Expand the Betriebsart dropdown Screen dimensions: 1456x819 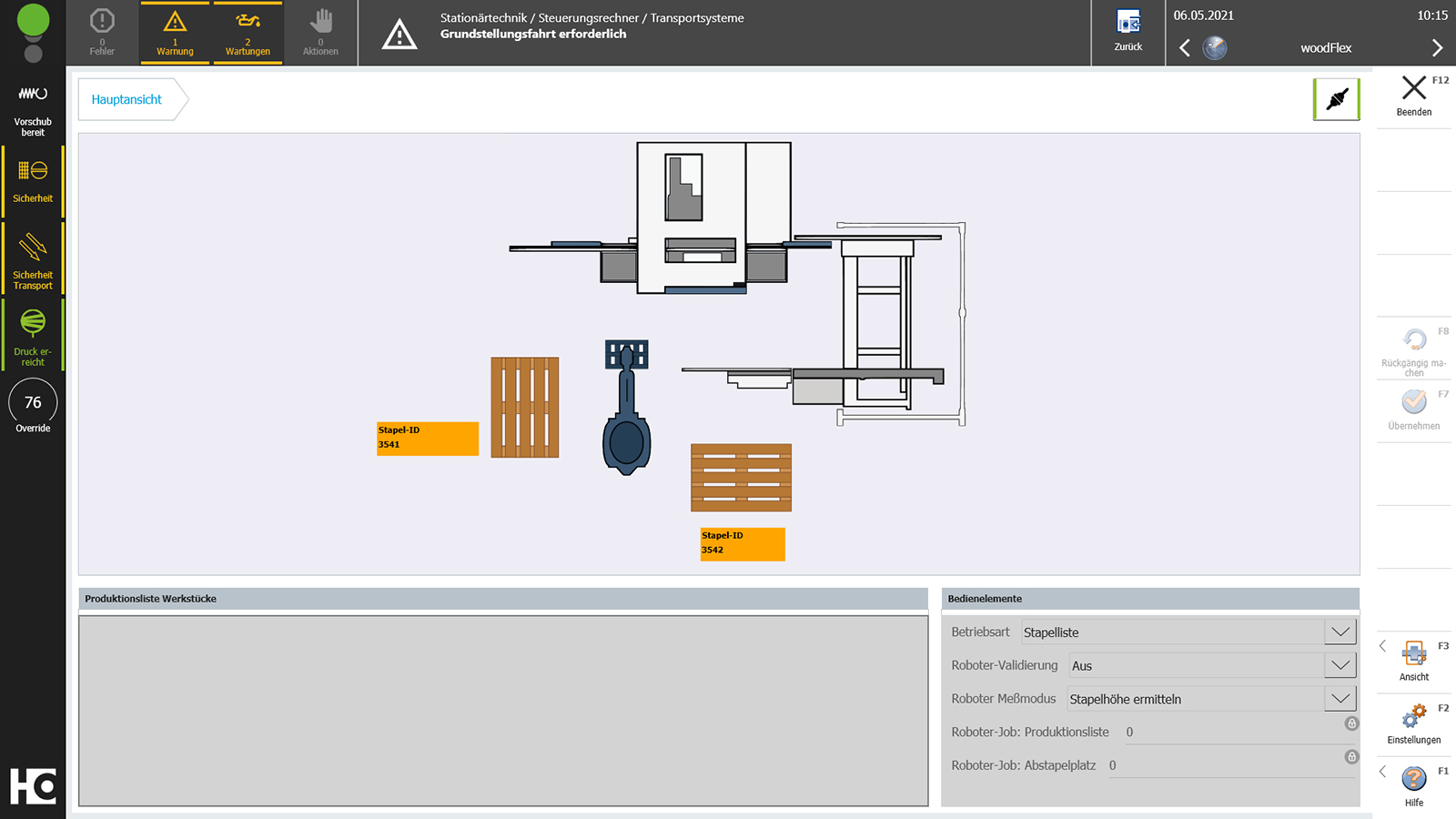pos(1340,632)
